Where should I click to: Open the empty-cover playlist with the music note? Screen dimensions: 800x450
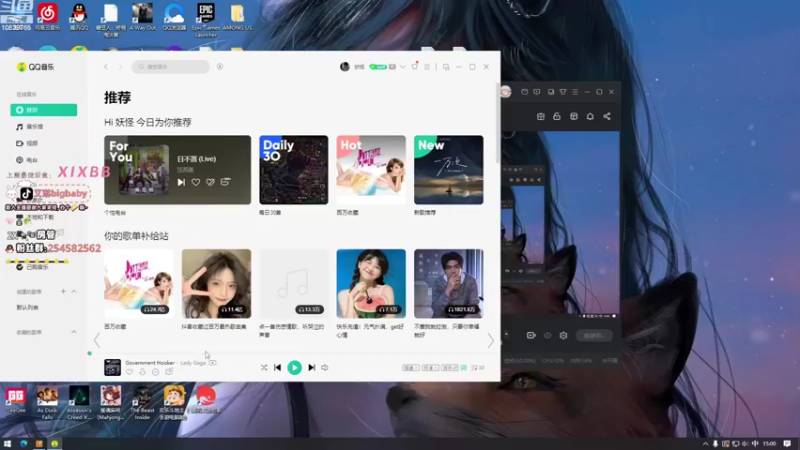click(x=293, y=284)
